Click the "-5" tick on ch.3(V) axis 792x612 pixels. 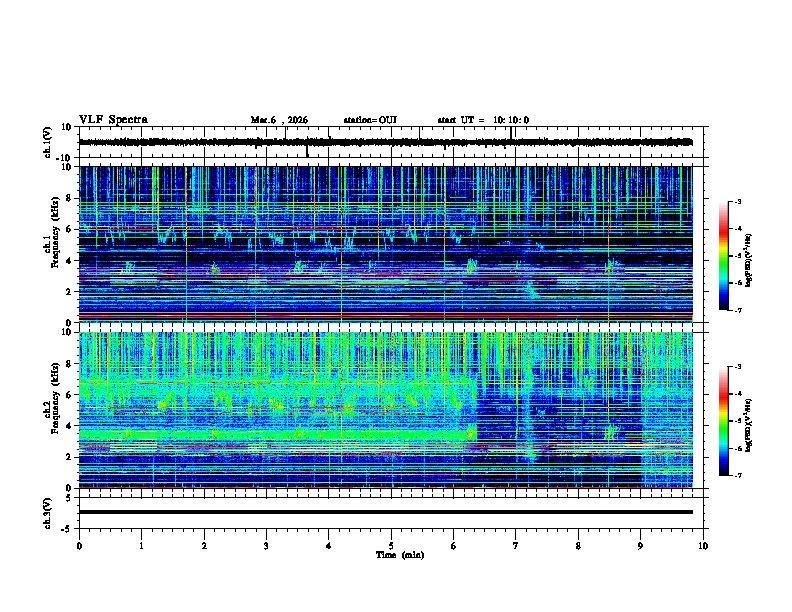[68, 529]
